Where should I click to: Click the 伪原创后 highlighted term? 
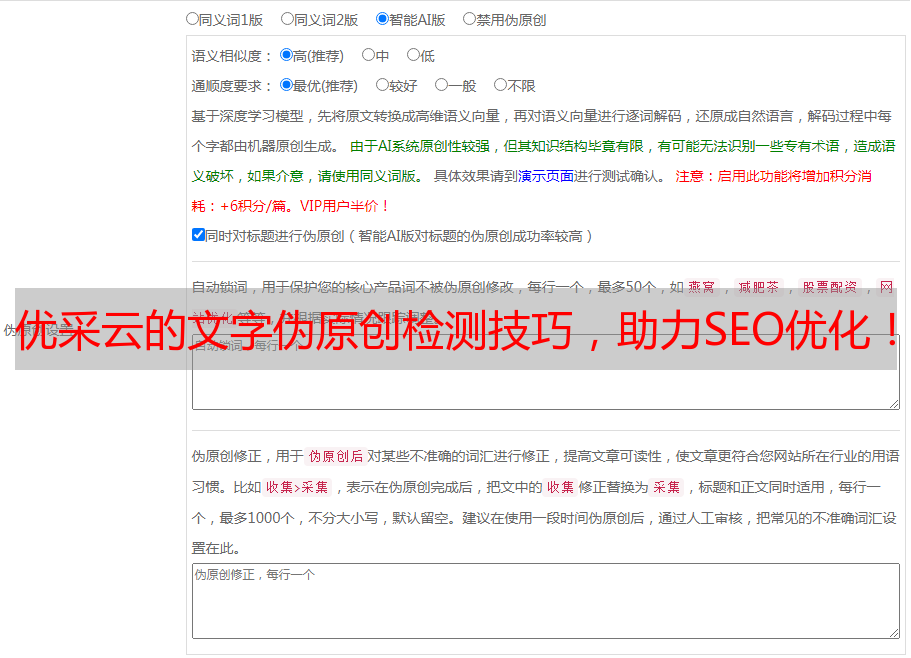pos(335,456)
